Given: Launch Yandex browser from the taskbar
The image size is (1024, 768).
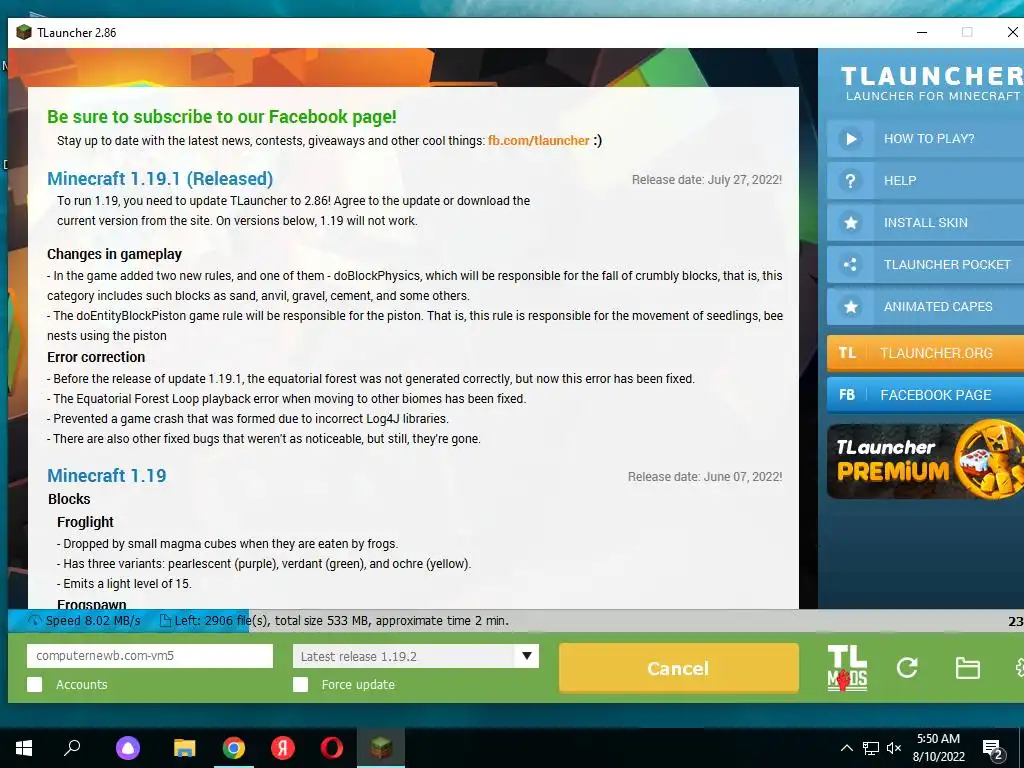Looking at the screenshot, I should tap(283, 748).
